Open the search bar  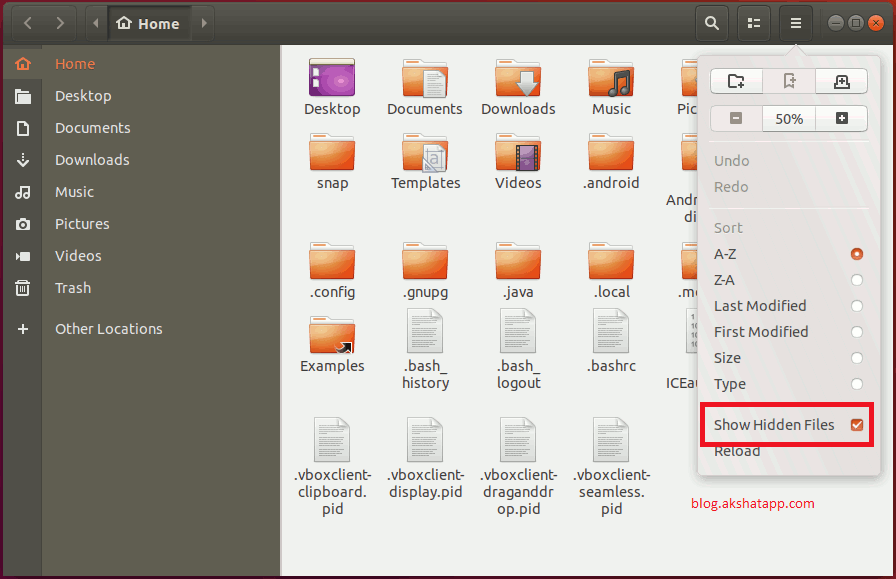[711, 22]
